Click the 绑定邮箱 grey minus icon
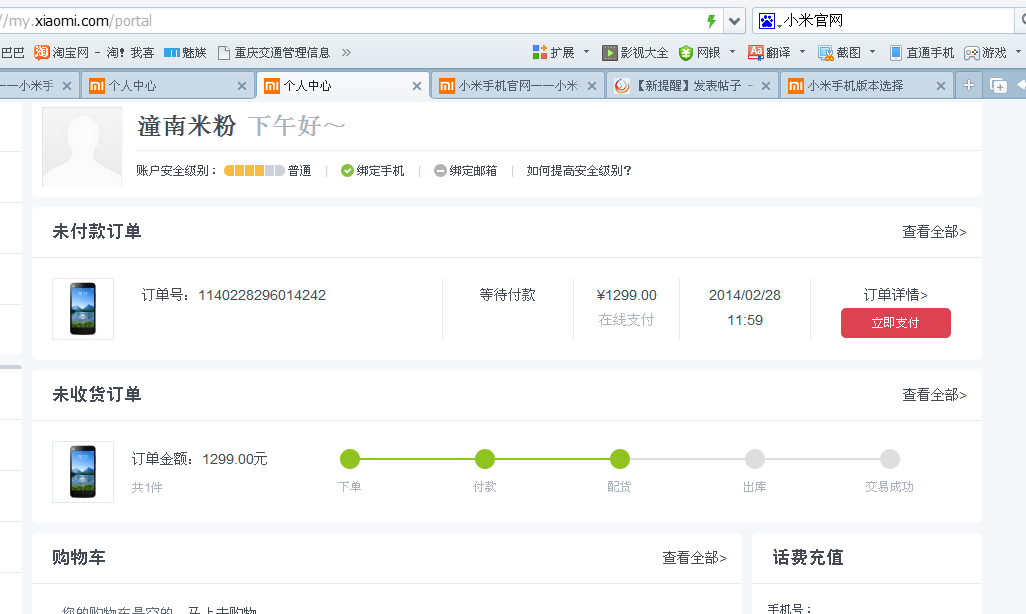This screenshot has height=614, width=1026. (x=440, y=171)
